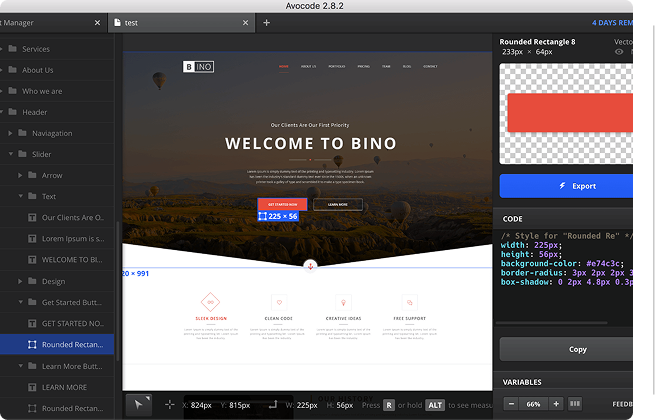
Task: Click the Rounded Rectangle 8 title in inspector
Action: click(537, 42)
